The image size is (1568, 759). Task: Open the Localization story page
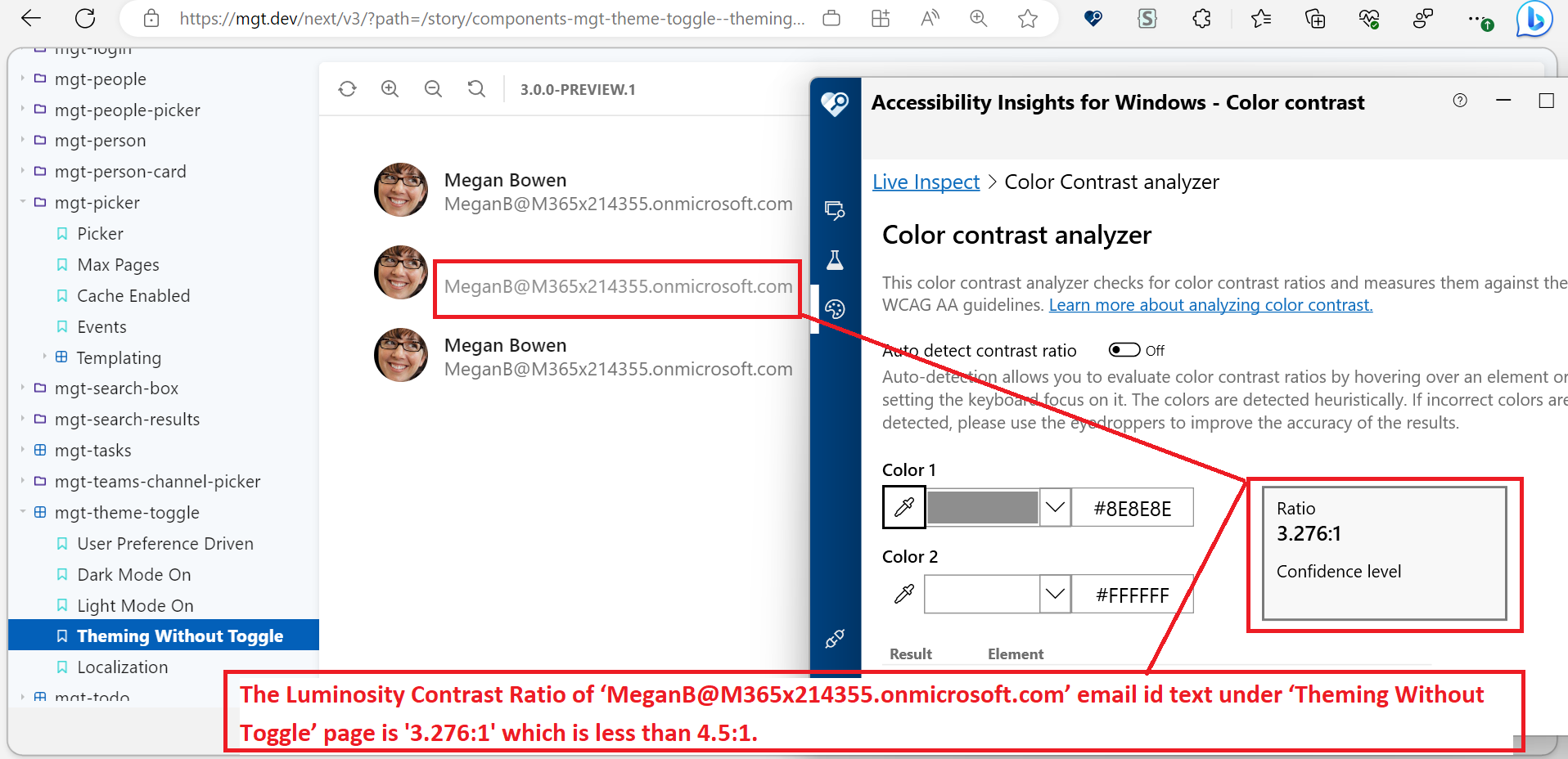(123, 667)
